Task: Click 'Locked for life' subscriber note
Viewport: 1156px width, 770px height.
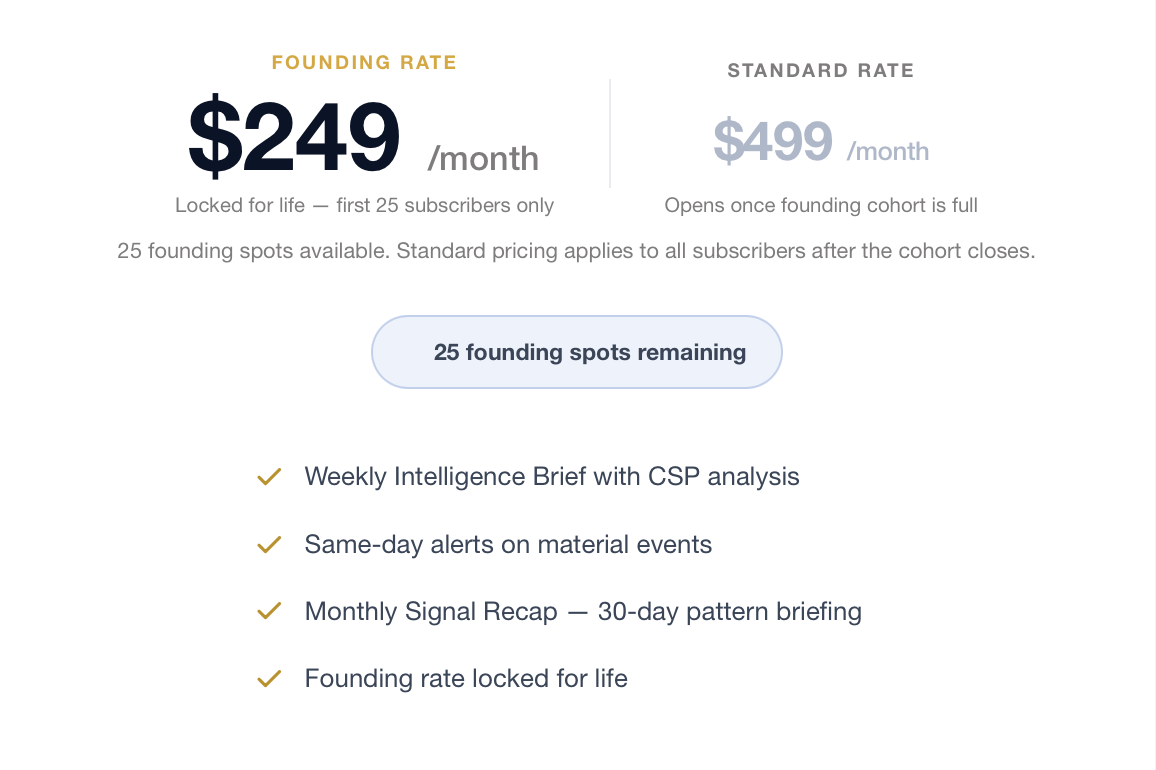Action: (364, 205)
